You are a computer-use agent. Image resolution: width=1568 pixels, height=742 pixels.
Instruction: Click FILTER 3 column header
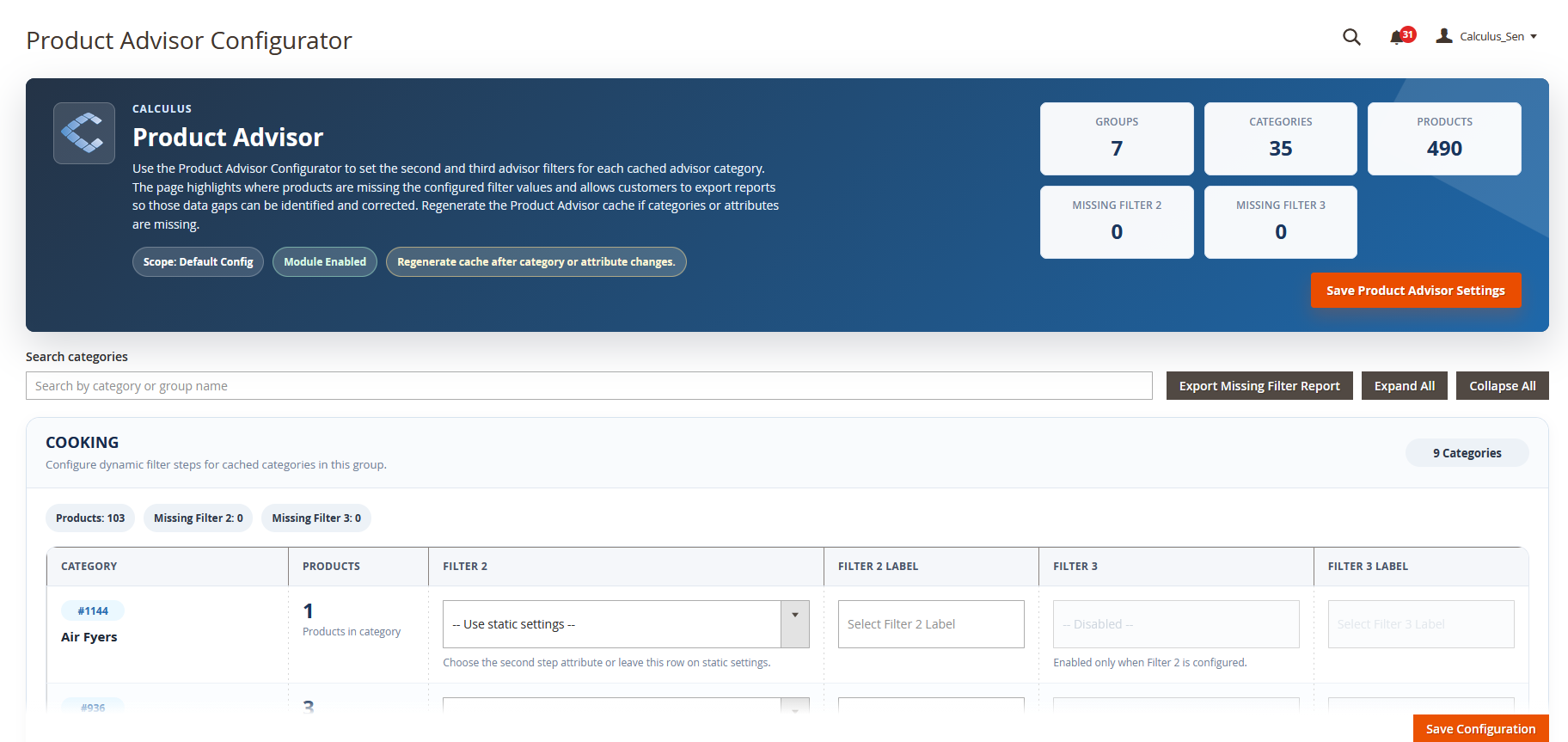click(1075, 567)
